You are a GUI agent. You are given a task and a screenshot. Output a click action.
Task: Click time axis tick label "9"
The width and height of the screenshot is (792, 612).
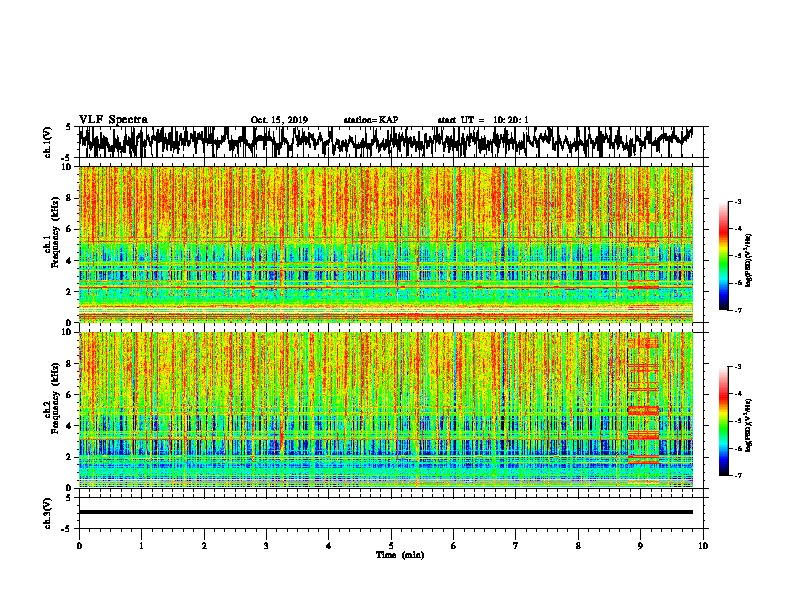point(640,546)
